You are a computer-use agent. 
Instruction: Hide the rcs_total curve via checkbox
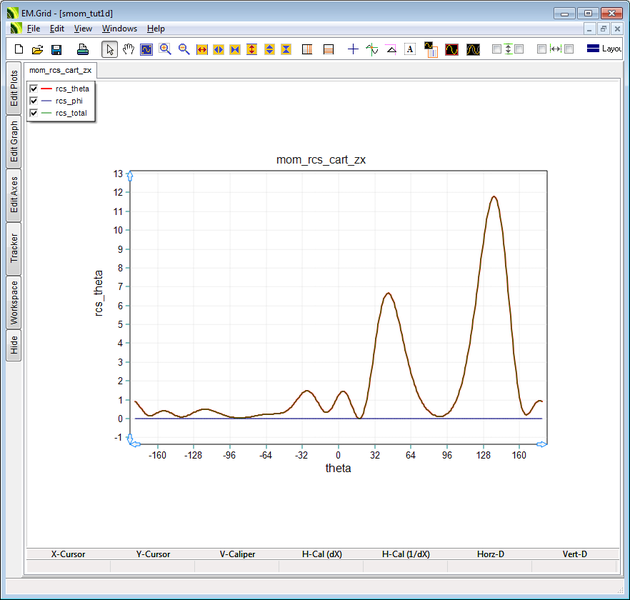(34, 113)
